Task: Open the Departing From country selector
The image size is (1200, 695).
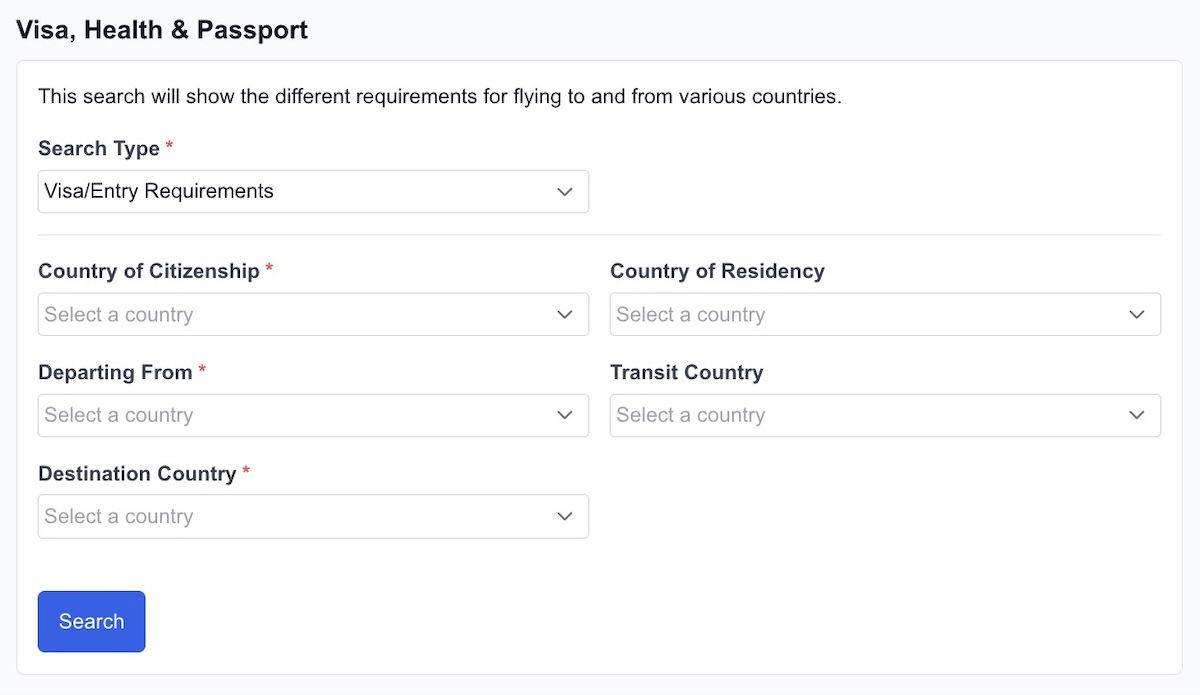Action: click(300, 415)
